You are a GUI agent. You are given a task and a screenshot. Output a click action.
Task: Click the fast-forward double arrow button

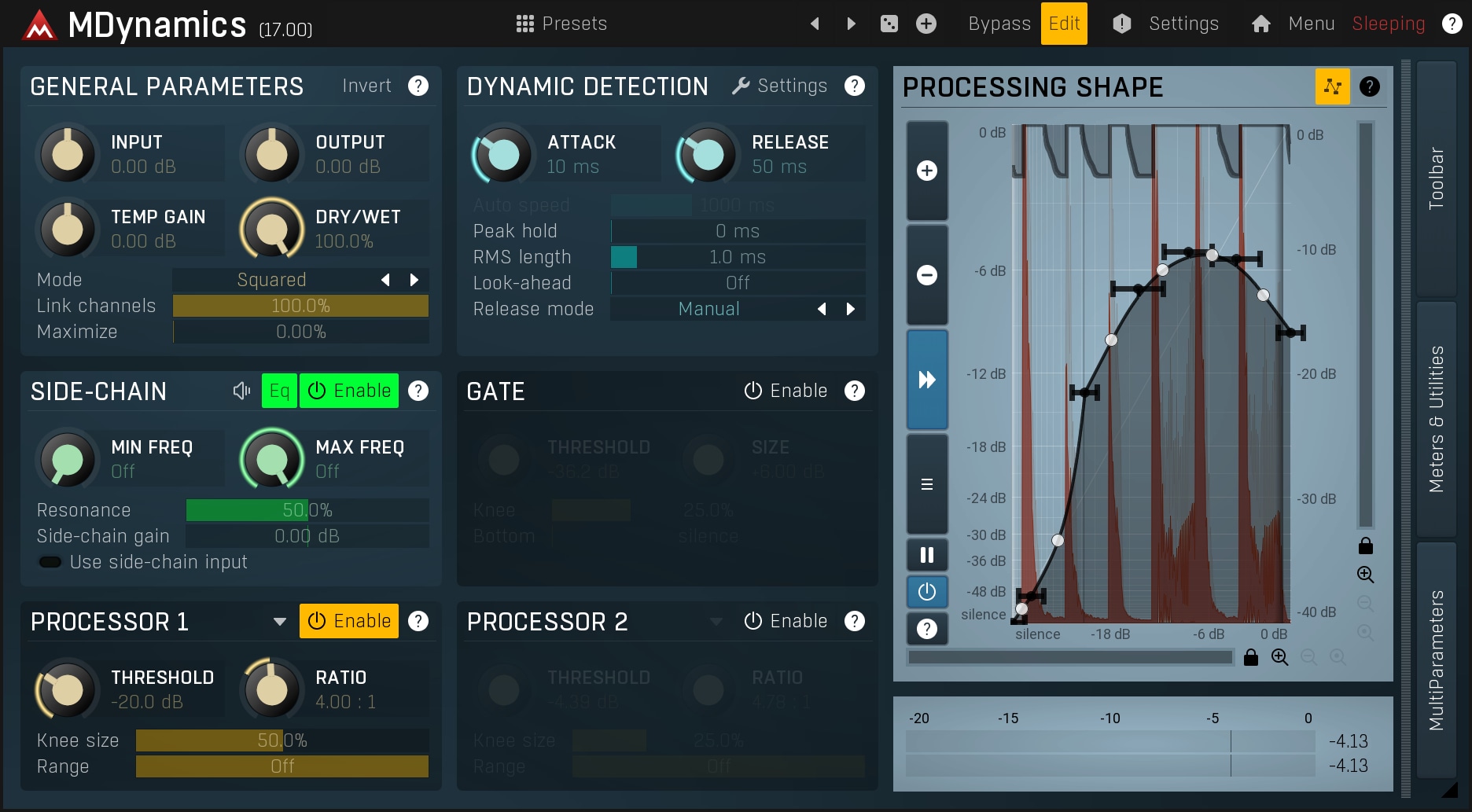(927, 380)
